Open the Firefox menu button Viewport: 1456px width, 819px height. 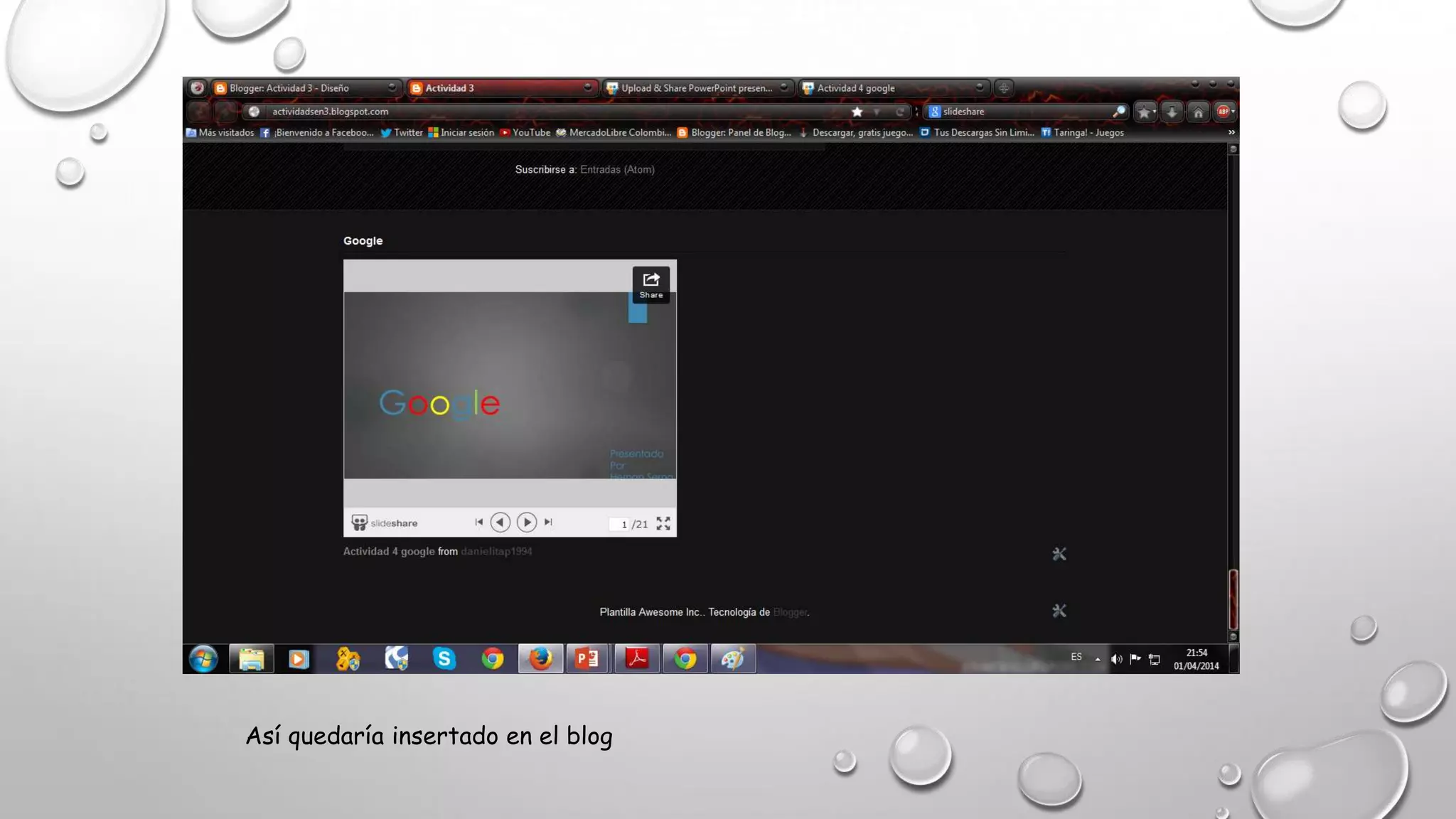click(x=198, y=88)
